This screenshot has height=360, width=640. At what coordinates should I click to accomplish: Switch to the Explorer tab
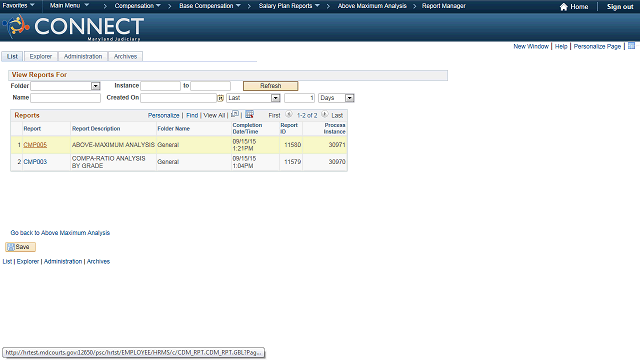[x=41, y=56]
